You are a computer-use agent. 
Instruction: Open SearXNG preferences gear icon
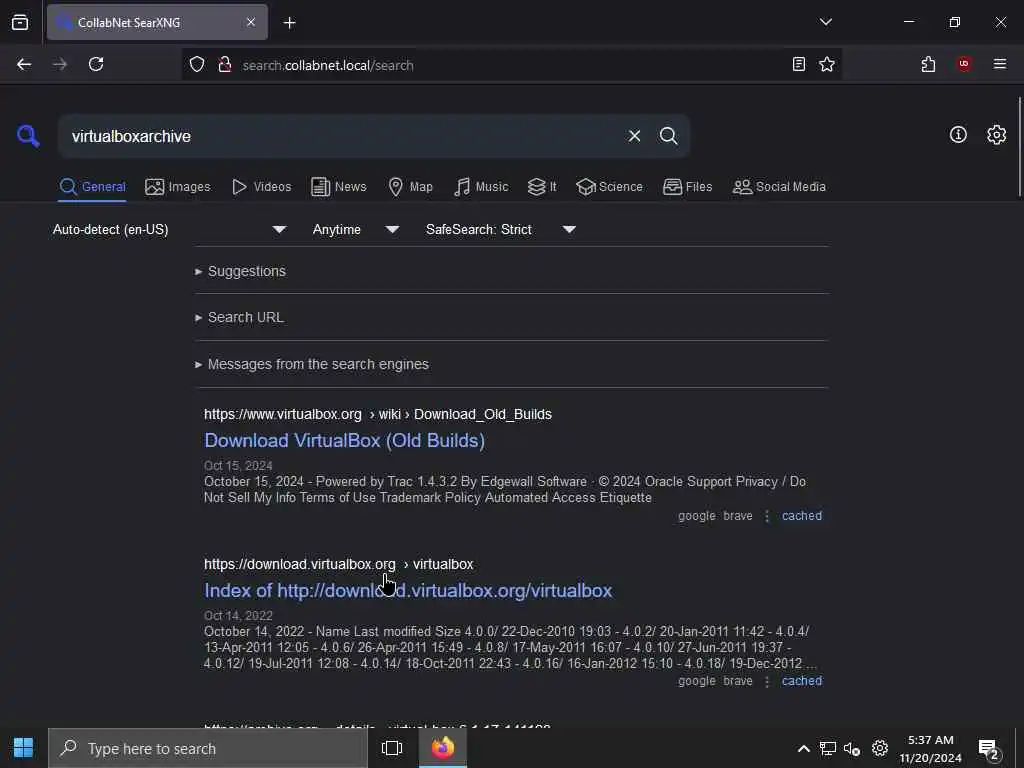[996, 135]
